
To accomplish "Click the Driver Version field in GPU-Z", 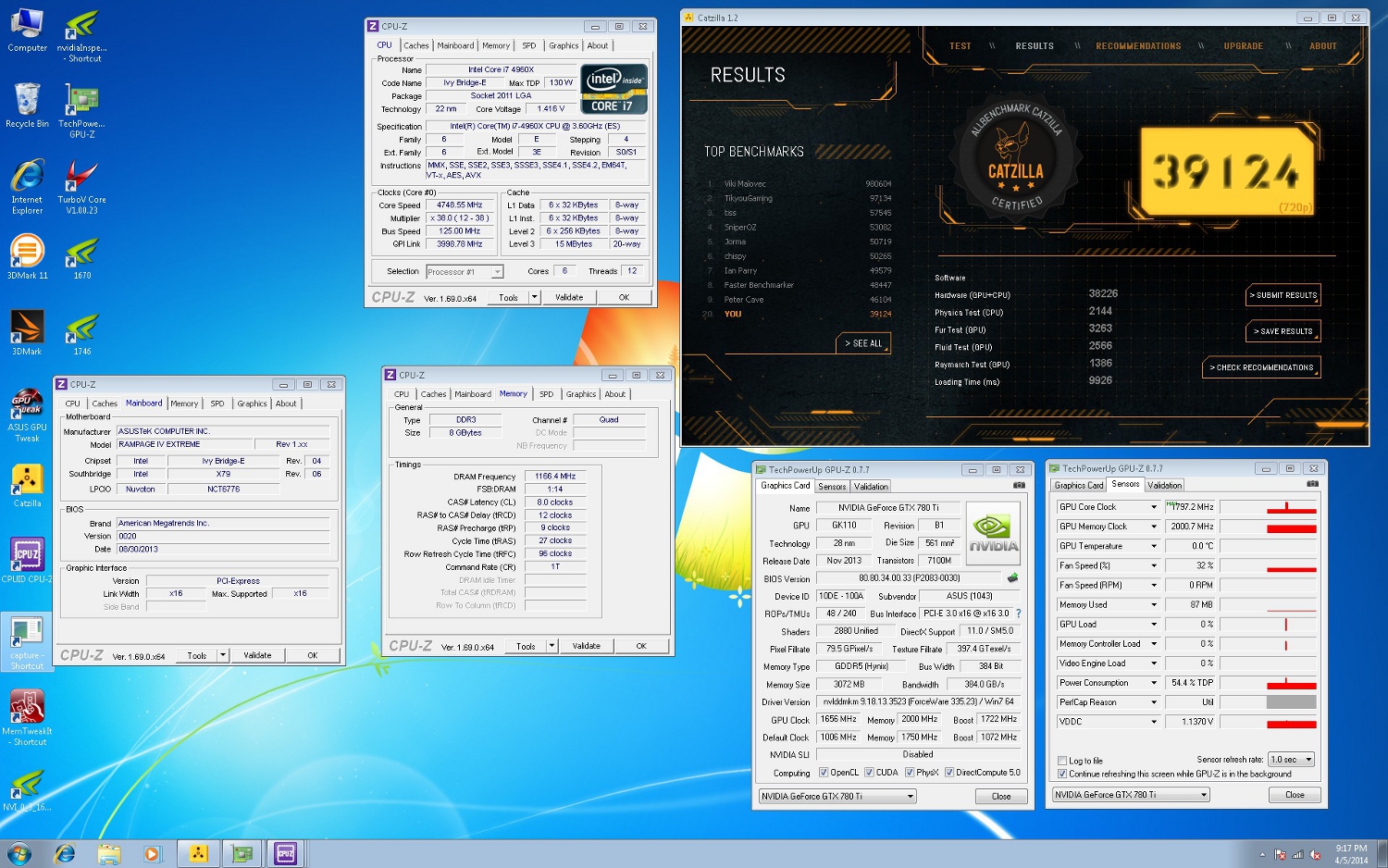I will [919, 702].
